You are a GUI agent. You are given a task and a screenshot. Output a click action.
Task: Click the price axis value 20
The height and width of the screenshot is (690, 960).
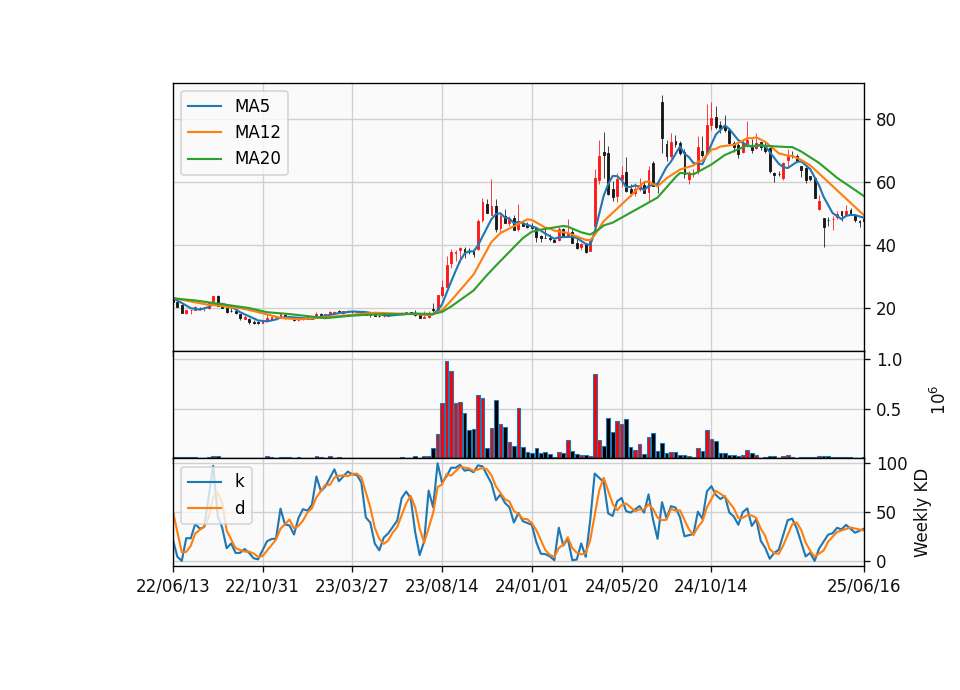coord(885,309)
